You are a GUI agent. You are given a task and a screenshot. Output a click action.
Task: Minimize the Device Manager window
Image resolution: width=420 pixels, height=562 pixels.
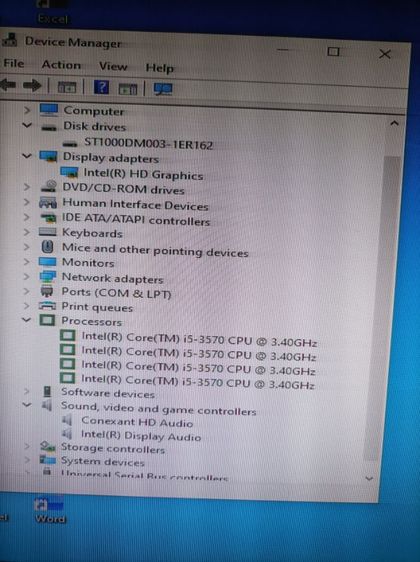(x=283, y=49)
